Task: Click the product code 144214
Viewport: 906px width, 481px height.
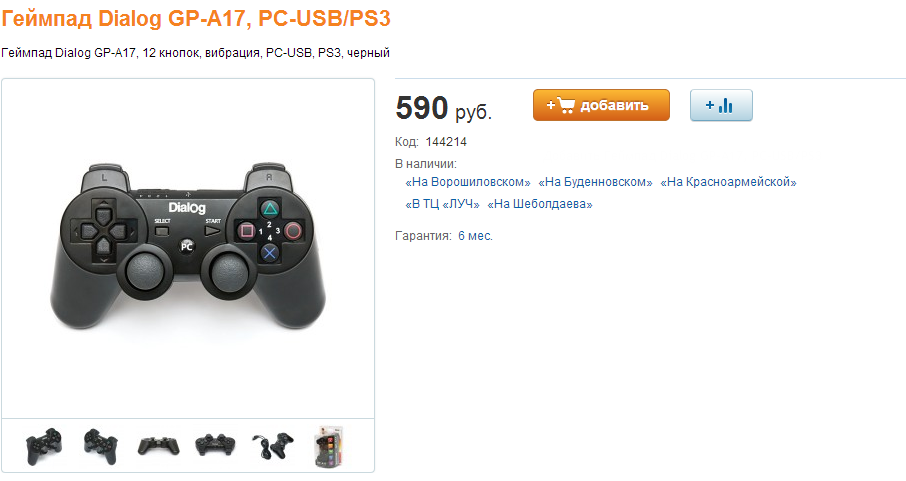Action: (446, 142)
